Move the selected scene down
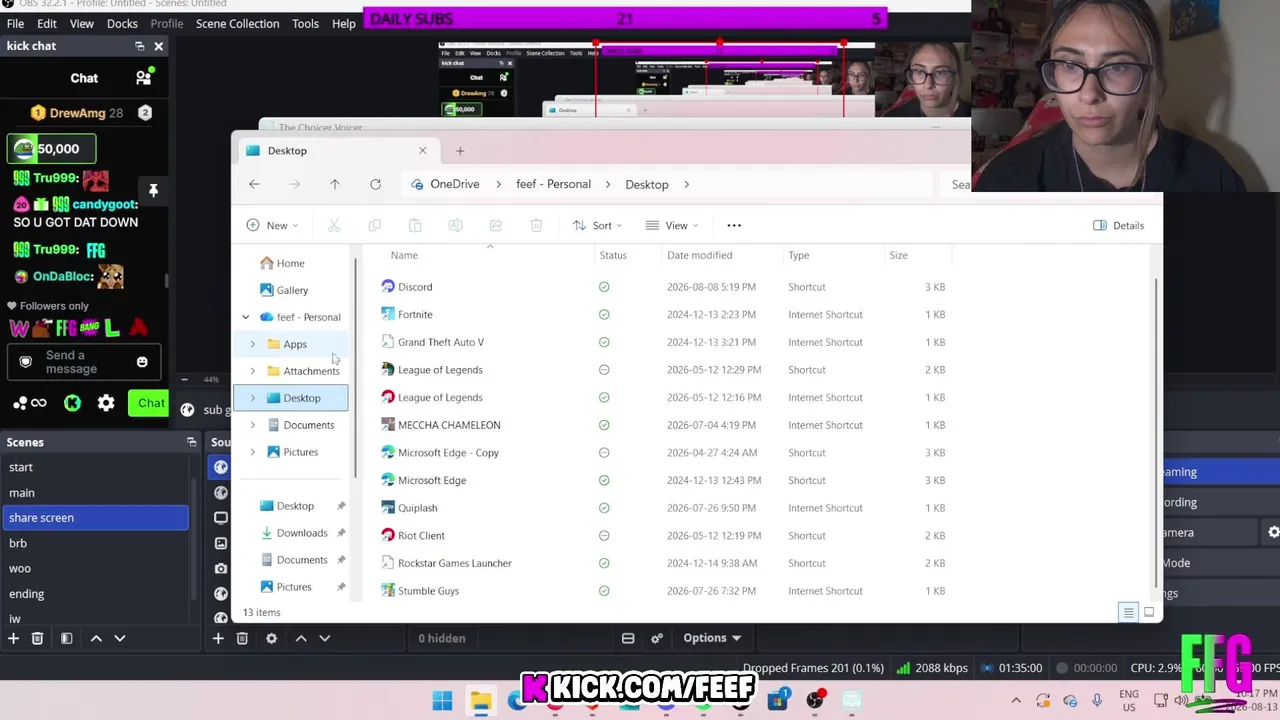The width and height of the screenshot is (1280, 720). (120, 638)
